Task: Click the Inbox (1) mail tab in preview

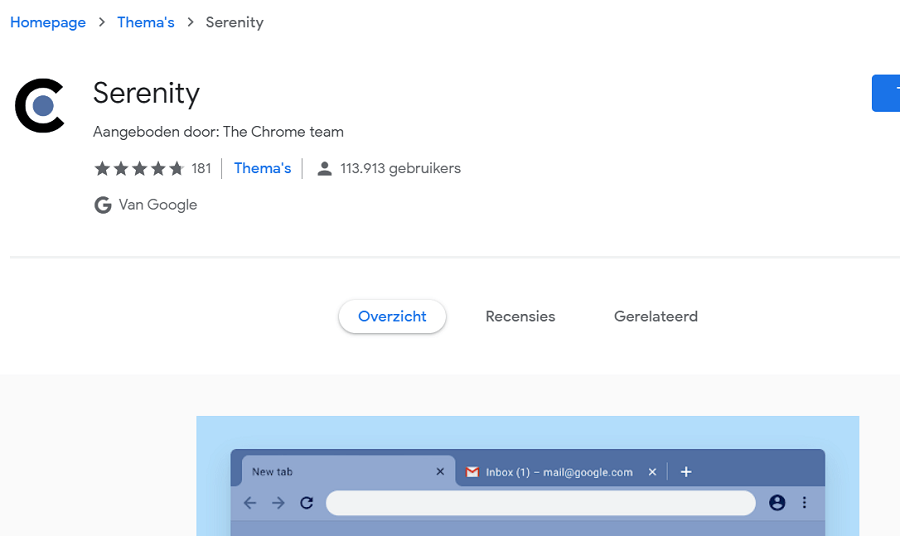Action: point(560,472)
